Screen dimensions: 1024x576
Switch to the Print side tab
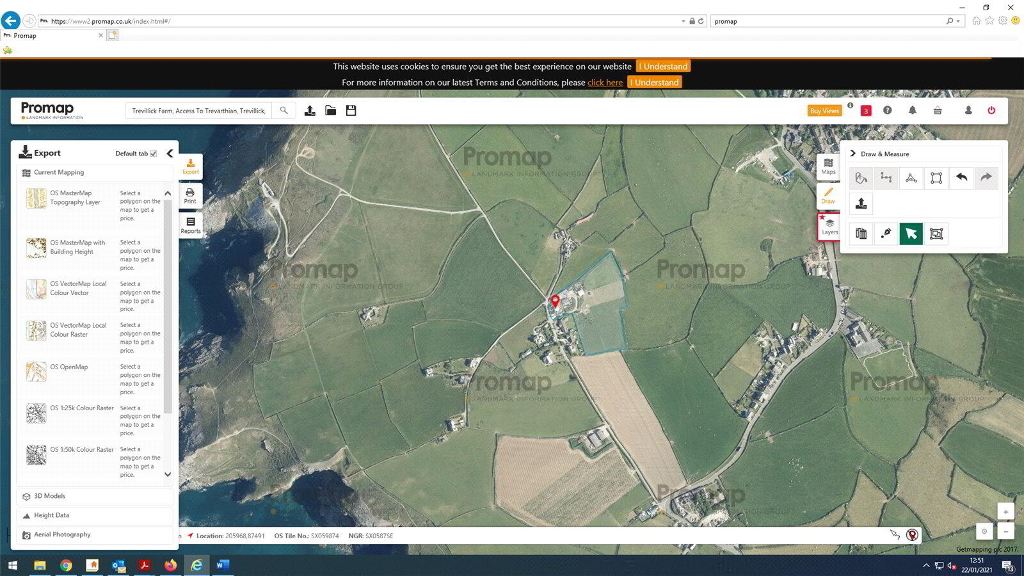pos(190,195)
